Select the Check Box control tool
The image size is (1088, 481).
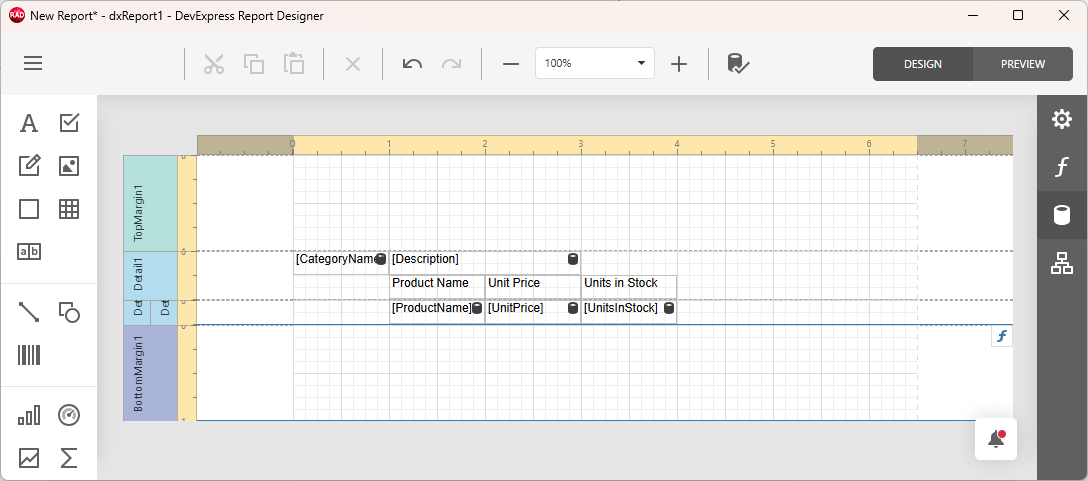69,124
